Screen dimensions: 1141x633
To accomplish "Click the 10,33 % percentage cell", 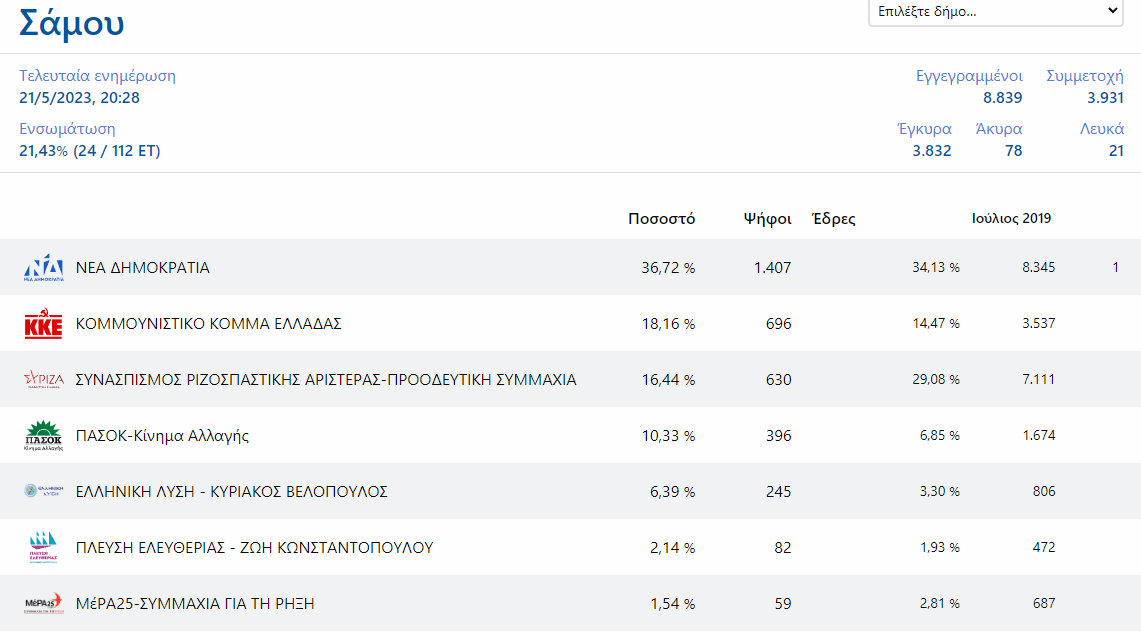I will click(668, 436).
